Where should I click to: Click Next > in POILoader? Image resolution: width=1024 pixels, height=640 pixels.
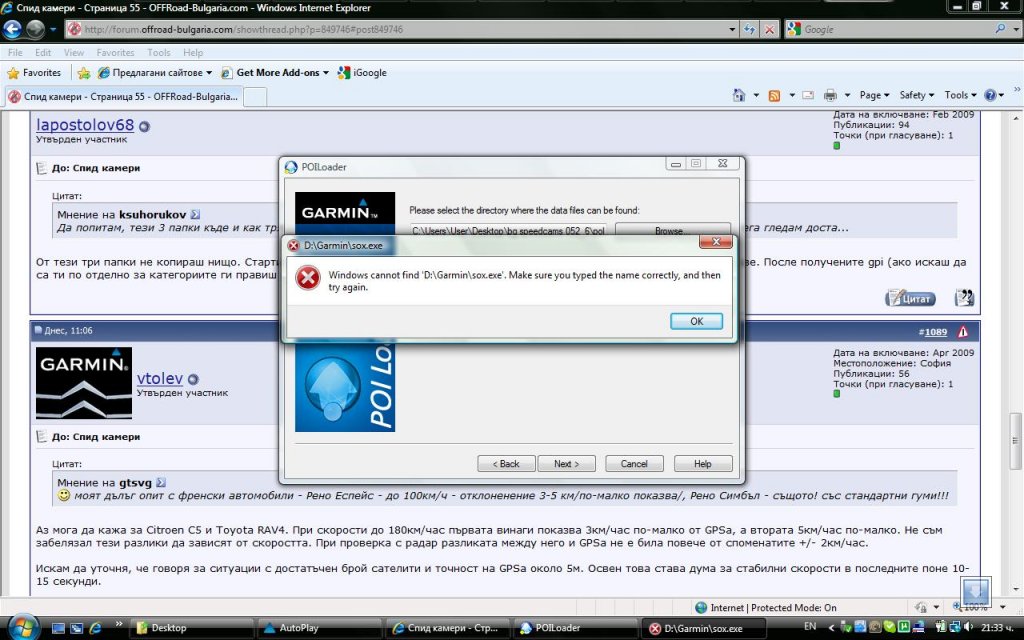(x=566, y=464)
